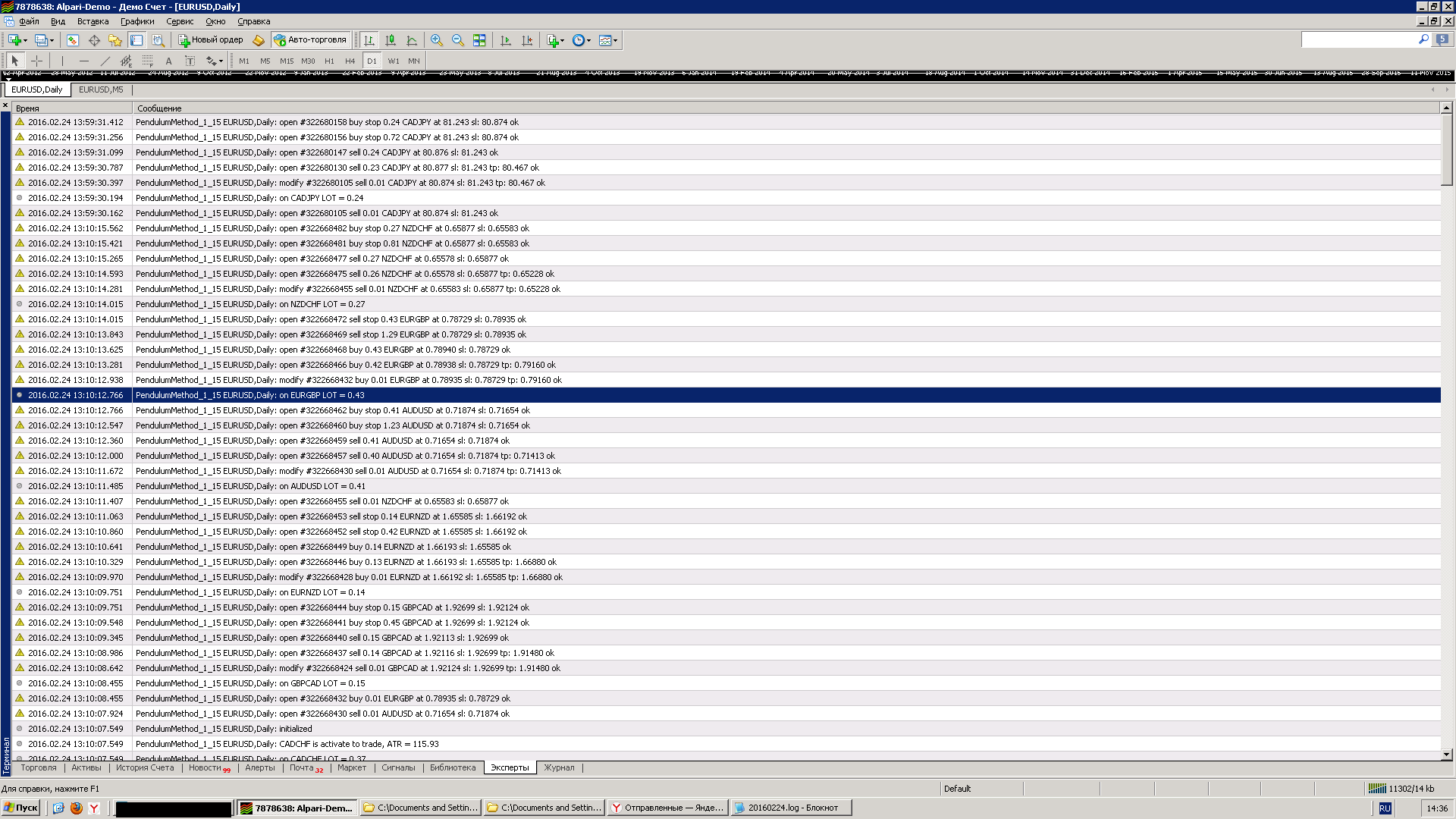The width and height of the screenshot is (1456, 819).
Task: Expand the new chart dropdown arrow
Action: 25,40
